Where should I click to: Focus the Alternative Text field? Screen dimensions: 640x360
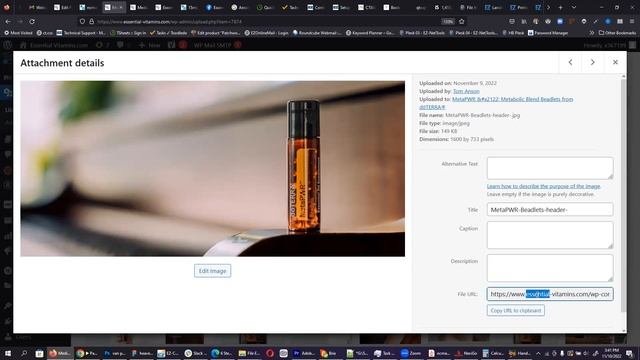(550, 168)
